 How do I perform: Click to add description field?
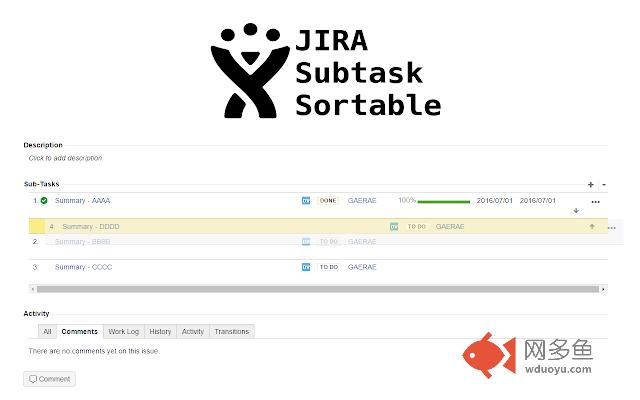tap(65, 158)
